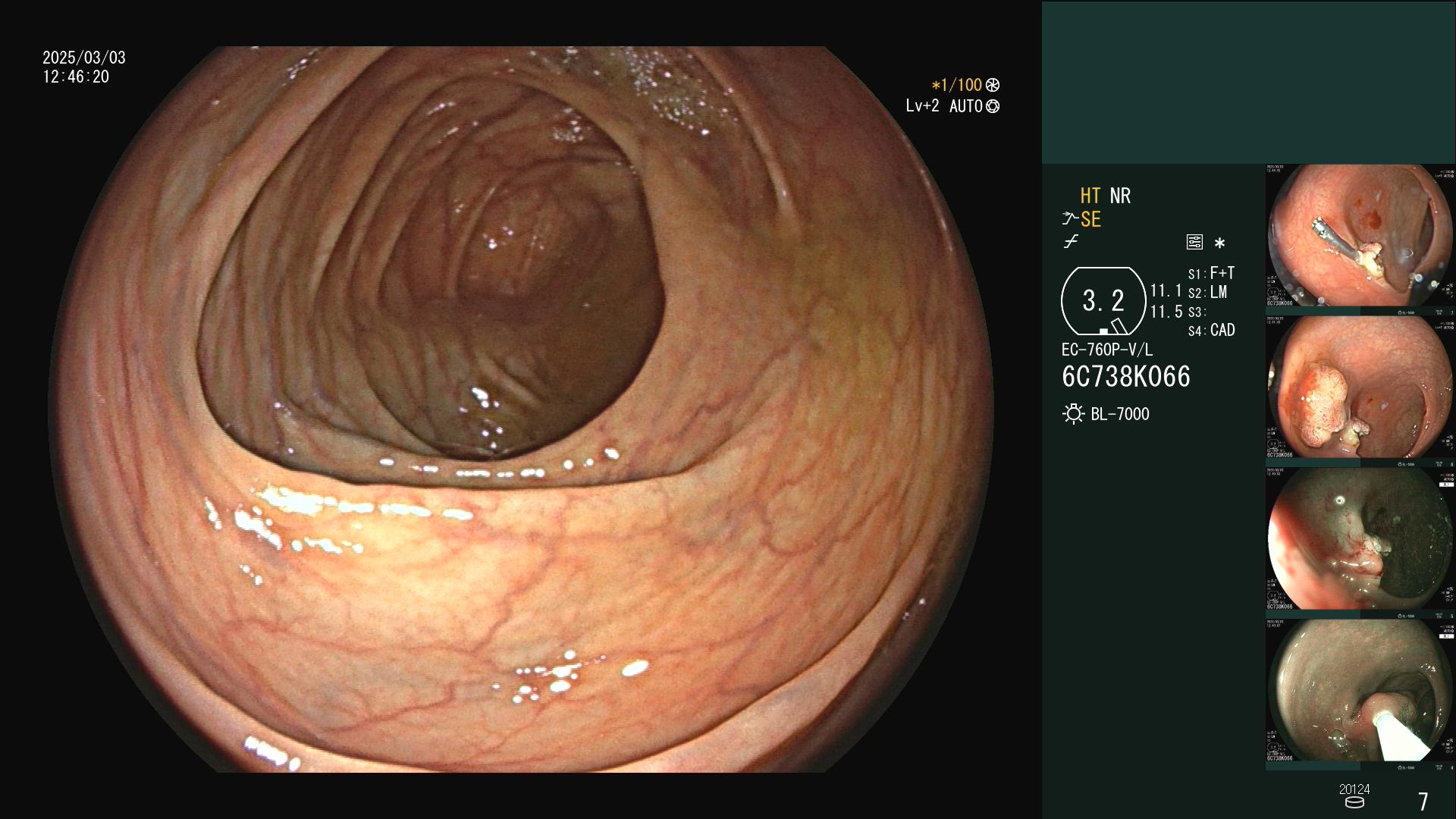Select the BL-7000 light source bulb icon
1456x819 pixels.
(x=1073, y=414)
